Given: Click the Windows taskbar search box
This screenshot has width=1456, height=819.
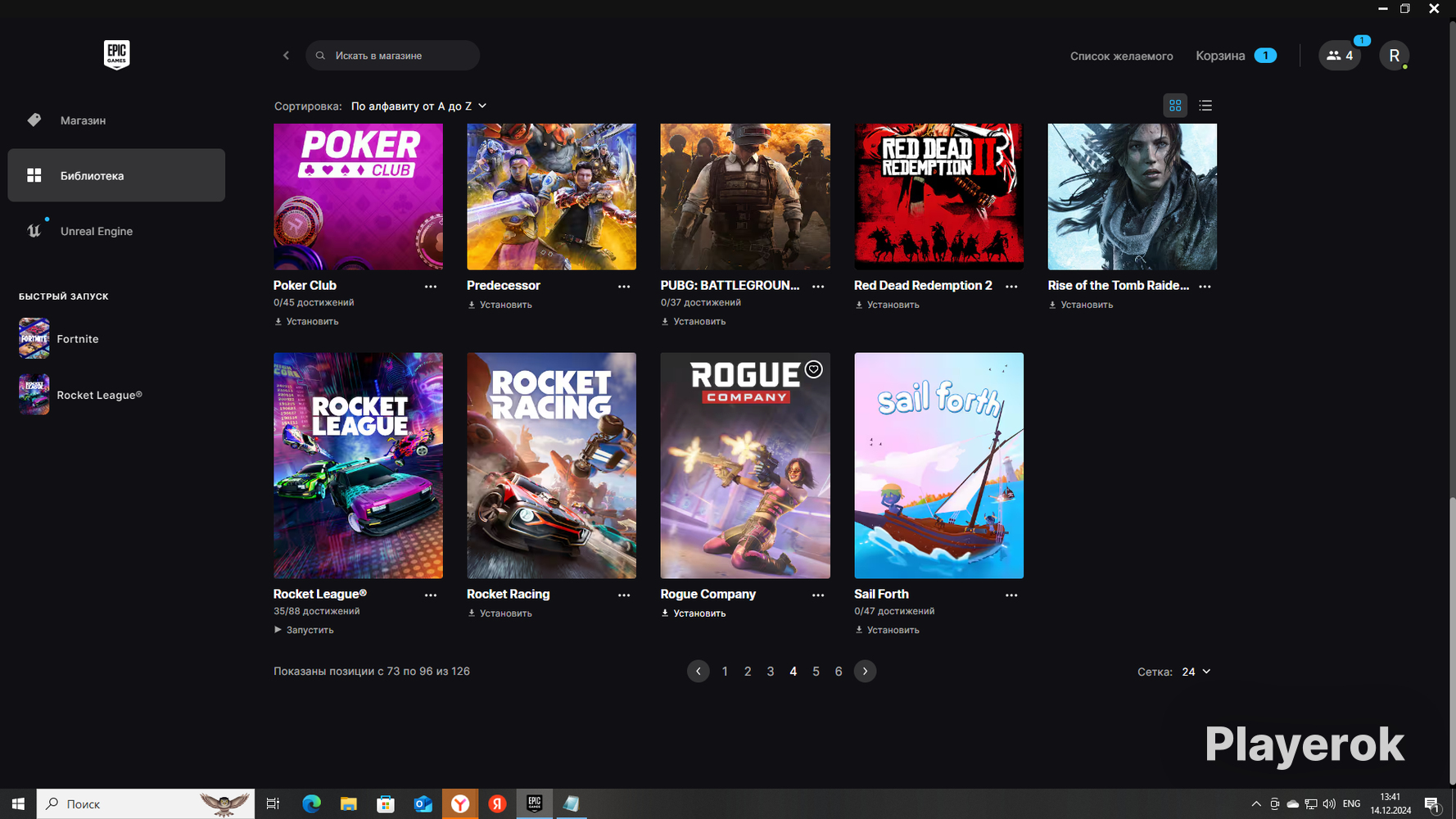Looking at the screenshot, I should [146, 804].
